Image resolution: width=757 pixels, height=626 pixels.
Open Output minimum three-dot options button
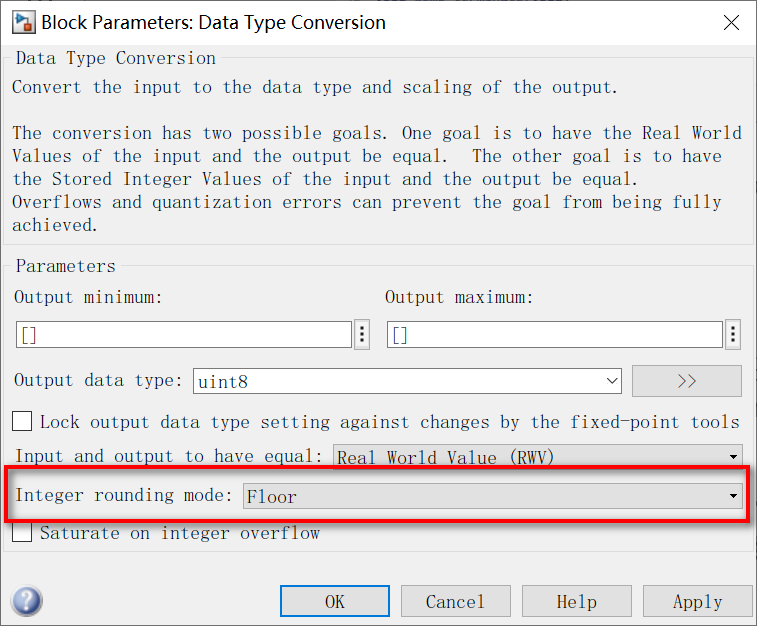pyautogui.click(x=362, y=334)
